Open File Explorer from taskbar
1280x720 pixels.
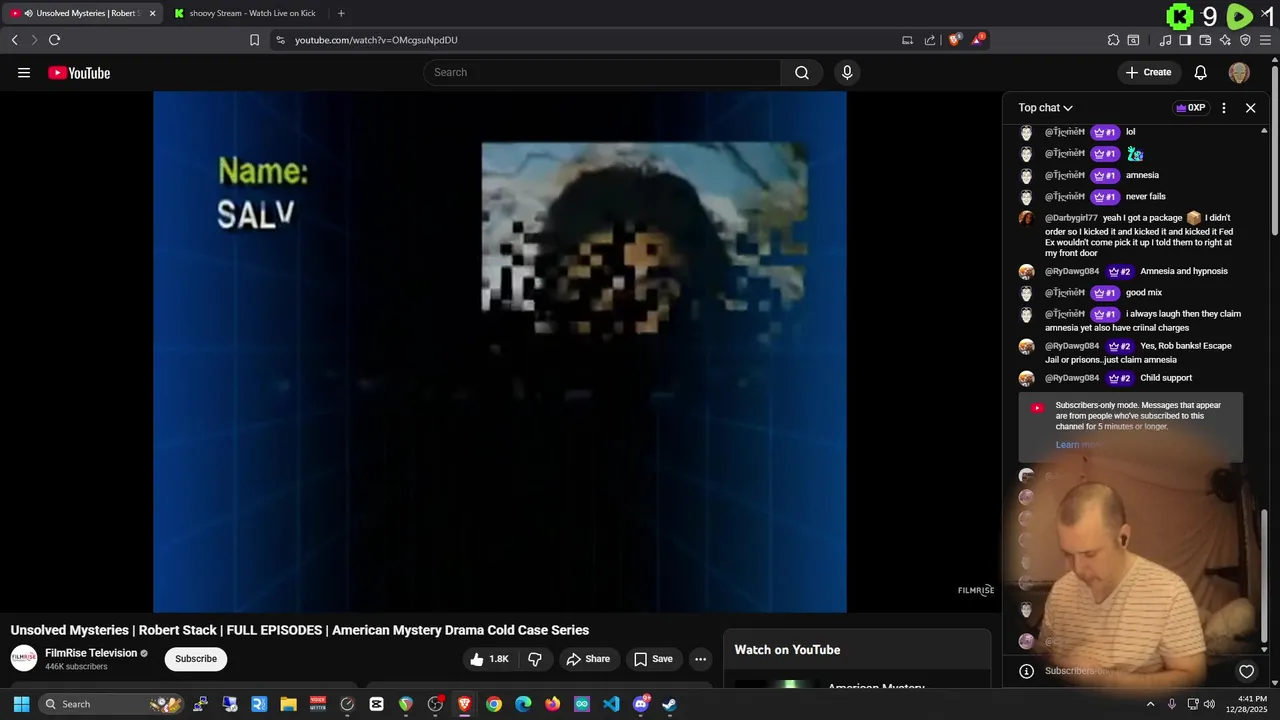288,704
